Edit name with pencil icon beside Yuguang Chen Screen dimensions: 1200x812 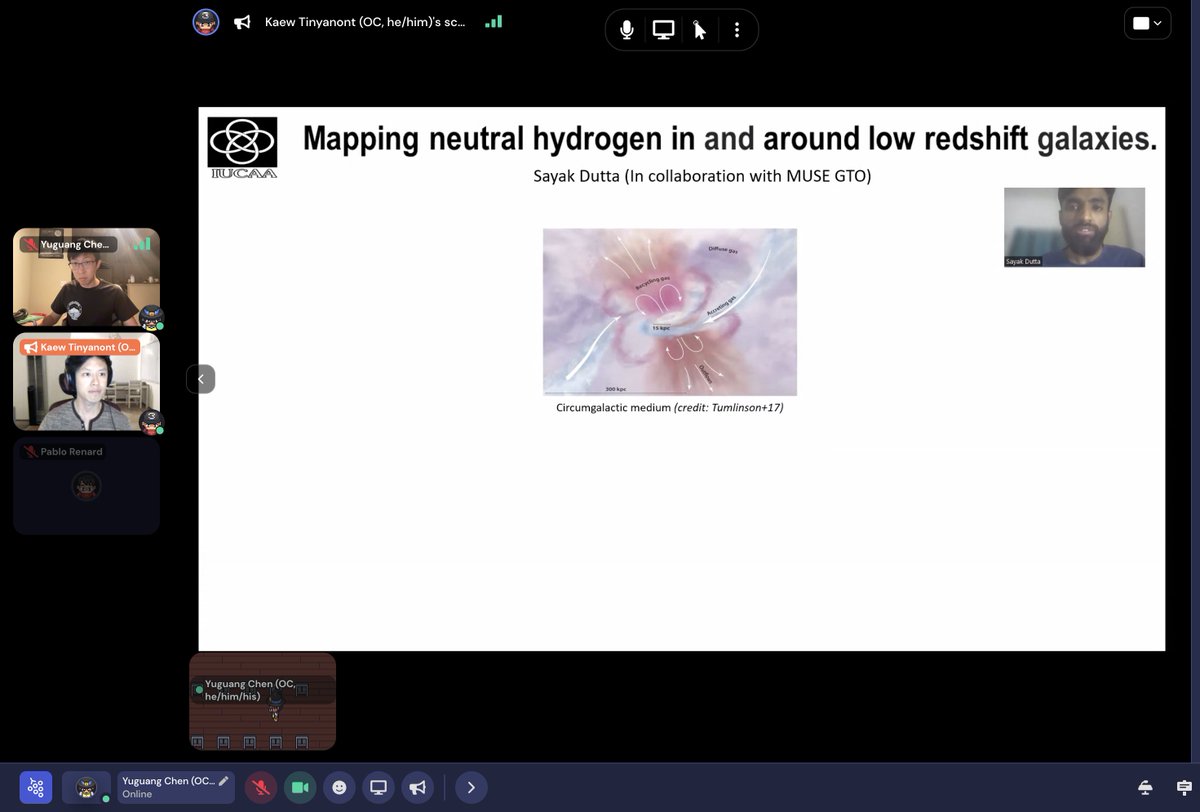[x=223, y=780]
